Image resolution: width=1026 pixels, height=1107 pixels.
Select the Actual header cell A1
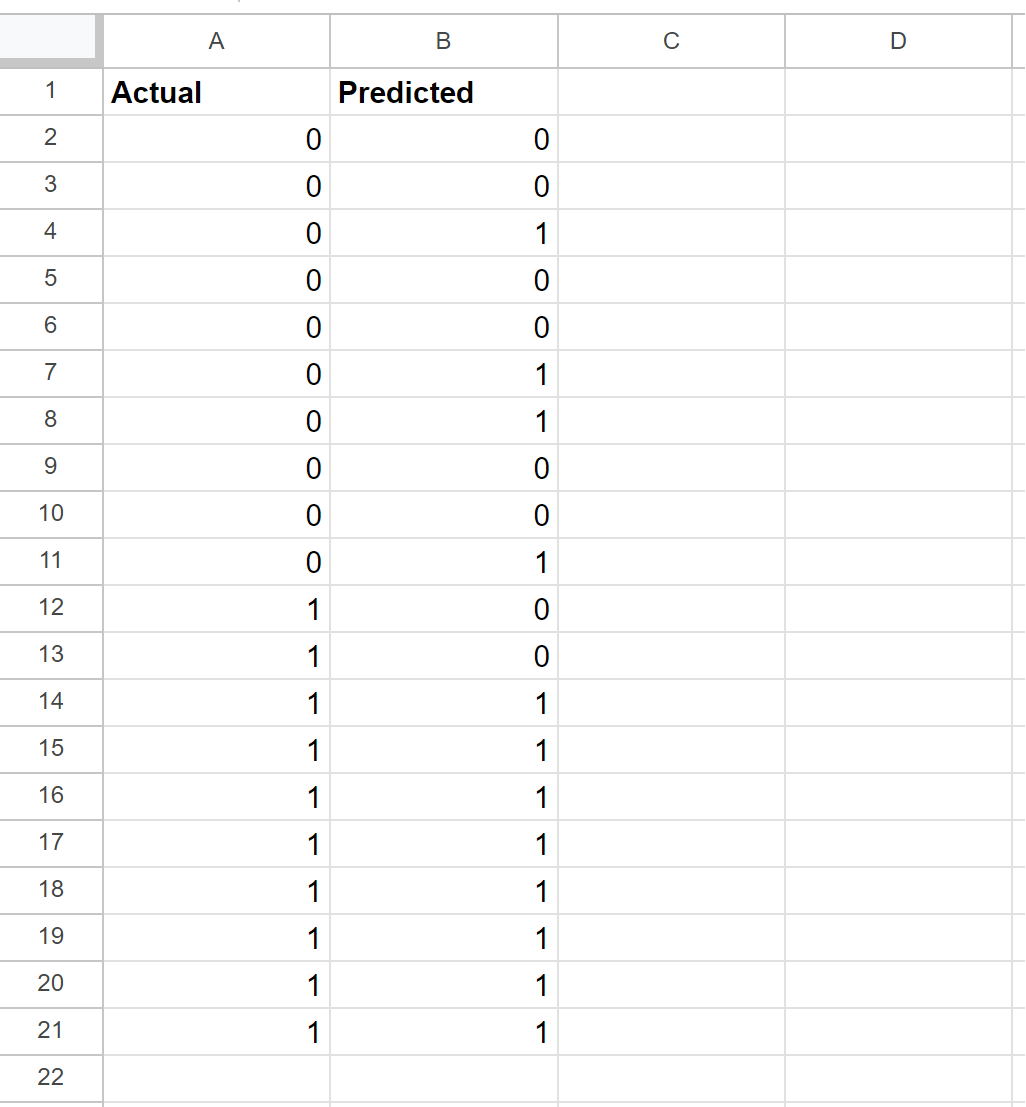pos(216,92)
